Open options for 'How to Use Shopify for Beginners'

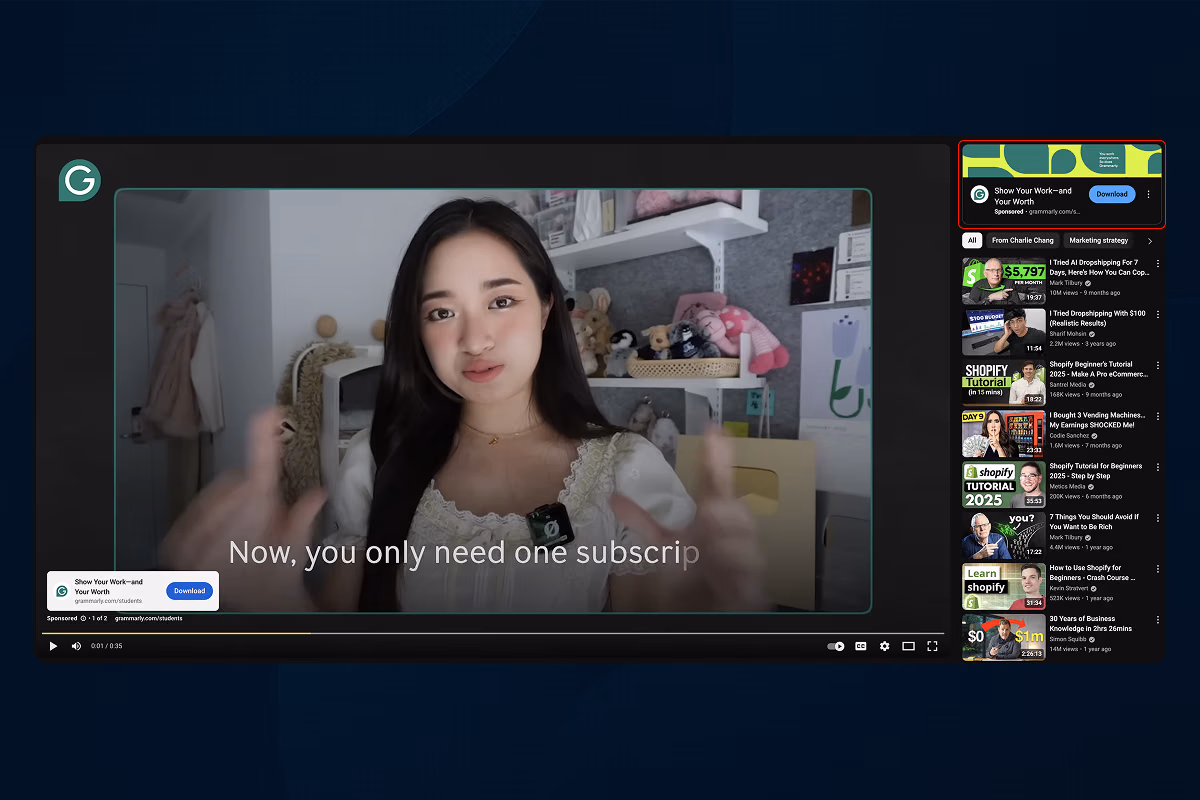coord(1158,569)
